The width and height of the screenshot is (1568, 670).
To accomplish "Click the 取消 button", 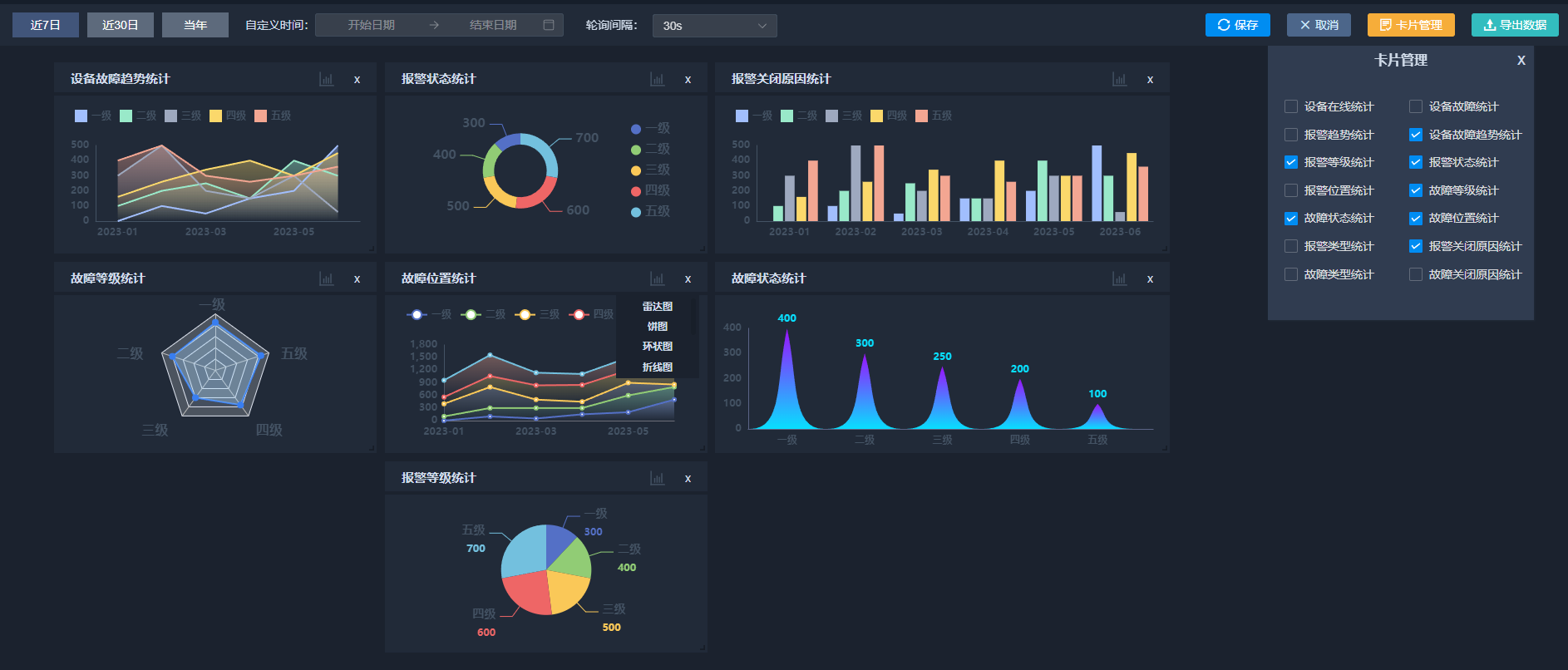I will pos(1319,25).
